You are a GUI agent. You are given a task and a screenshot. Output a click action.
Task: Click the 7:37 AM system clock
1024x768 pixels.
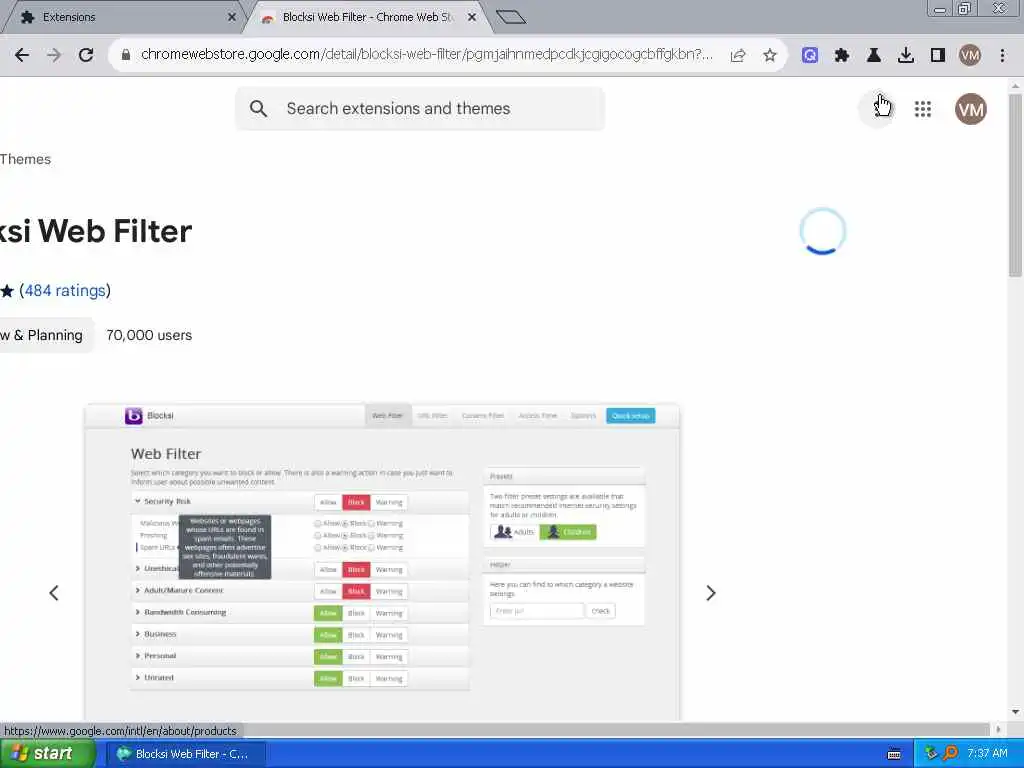pyautogui.click(x=987, y=754)
